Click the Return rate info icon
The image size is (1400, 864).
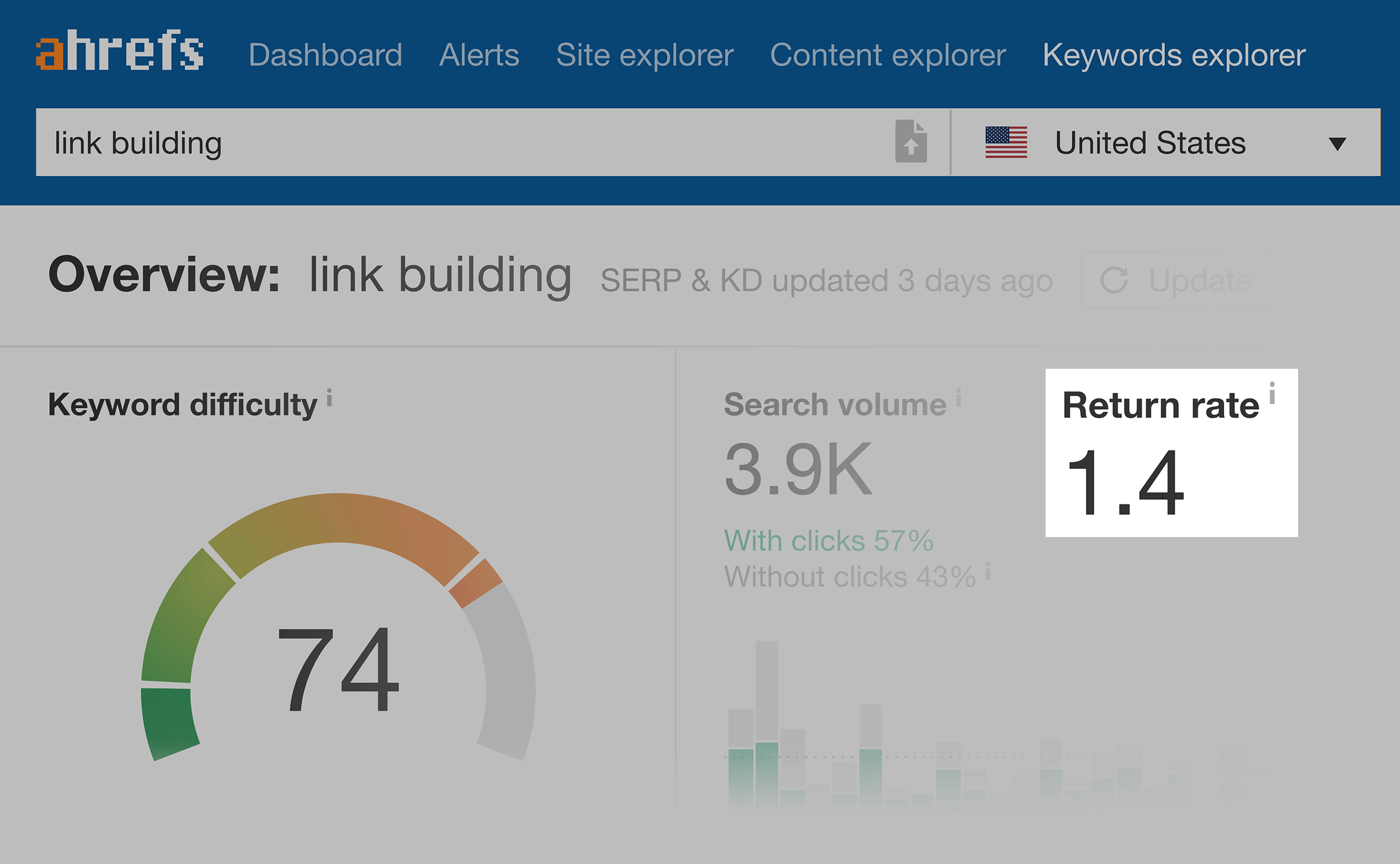1272,393
